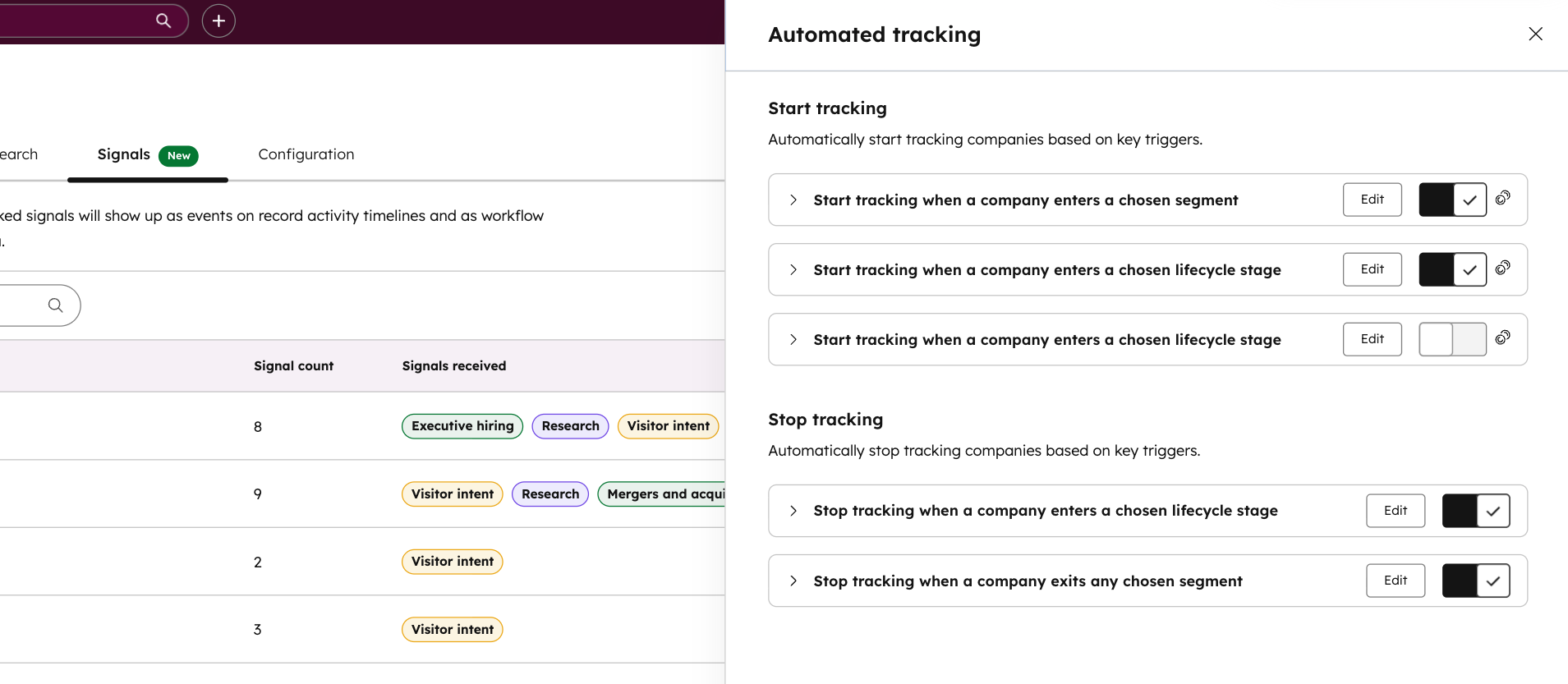
Task: Switch to the Configuration tab
Action: click(x=306, y=154)
